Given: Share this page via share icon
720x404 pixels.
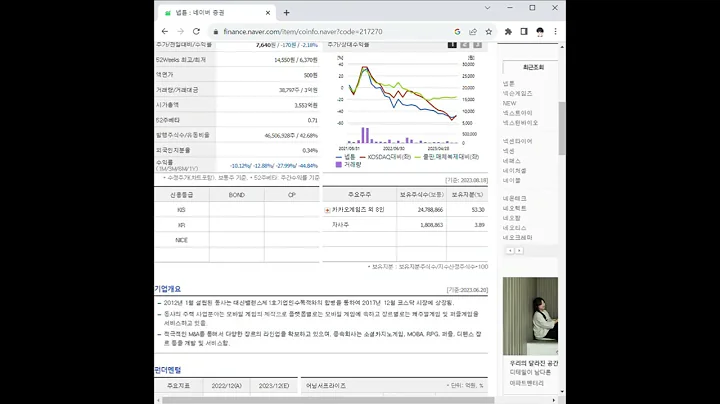Looking at the screenshot, I should point(473,32).
